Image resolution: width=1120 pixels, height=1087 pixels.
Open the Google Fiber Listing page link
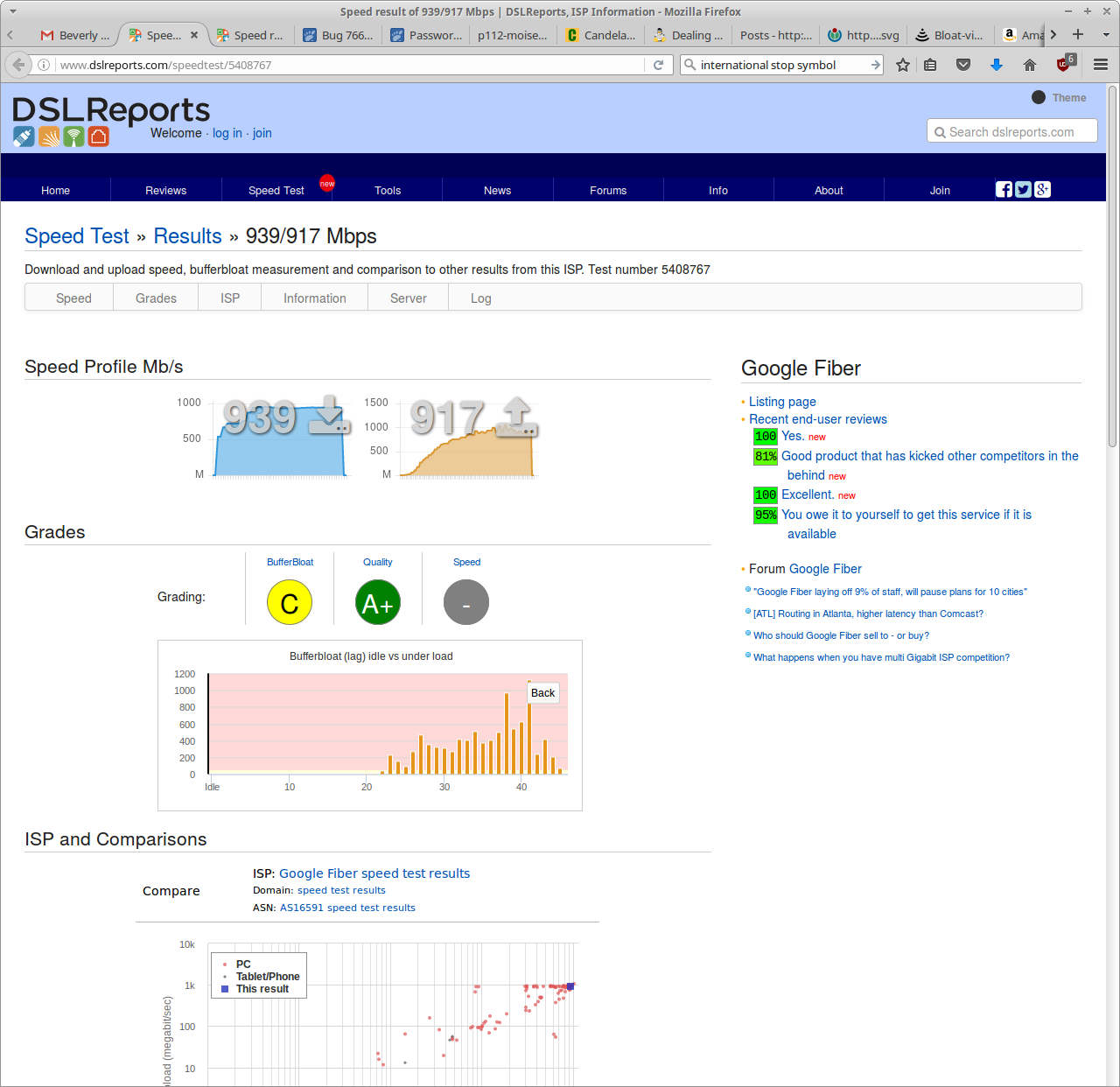[782, 402]
